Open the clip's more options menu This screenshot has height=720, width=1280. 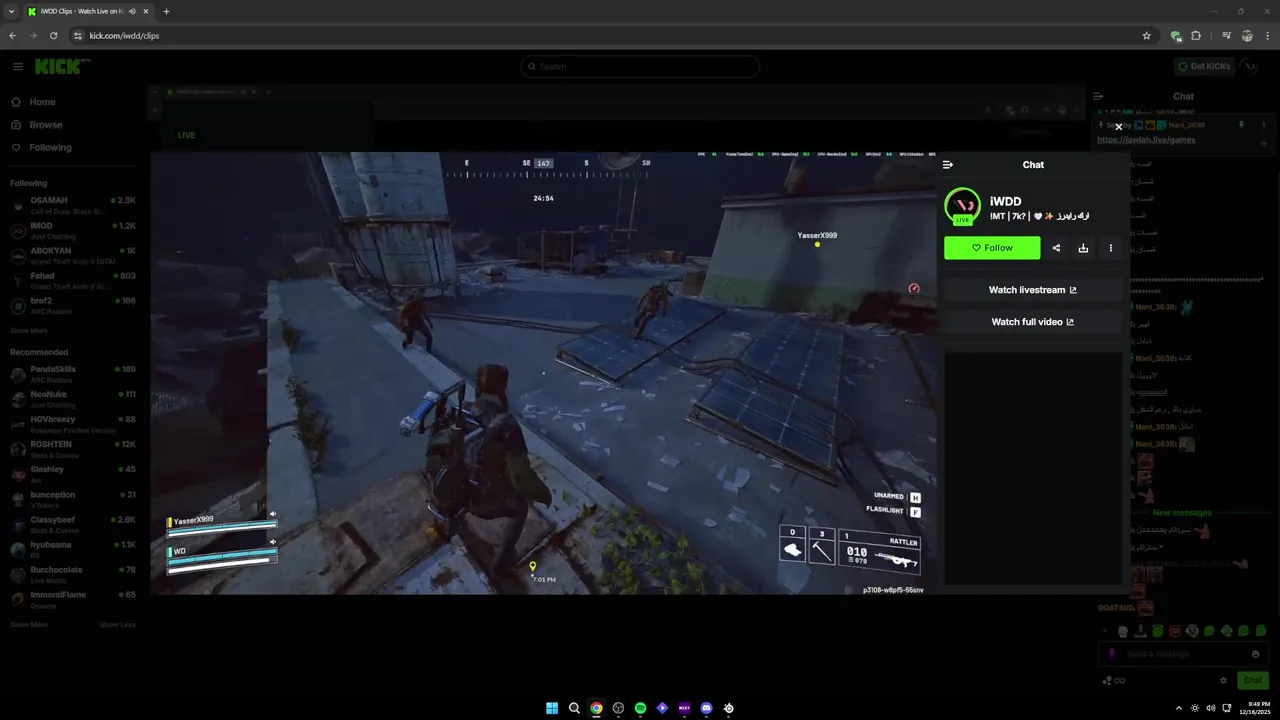pyautogui.click(x=1110, y=248)
